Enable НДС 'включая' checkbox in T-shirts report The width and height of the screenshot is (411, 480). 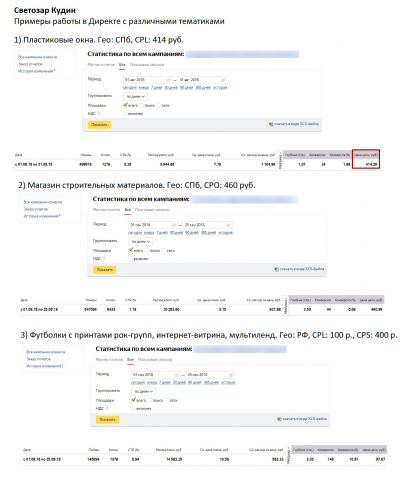click(x=133, y=409)
